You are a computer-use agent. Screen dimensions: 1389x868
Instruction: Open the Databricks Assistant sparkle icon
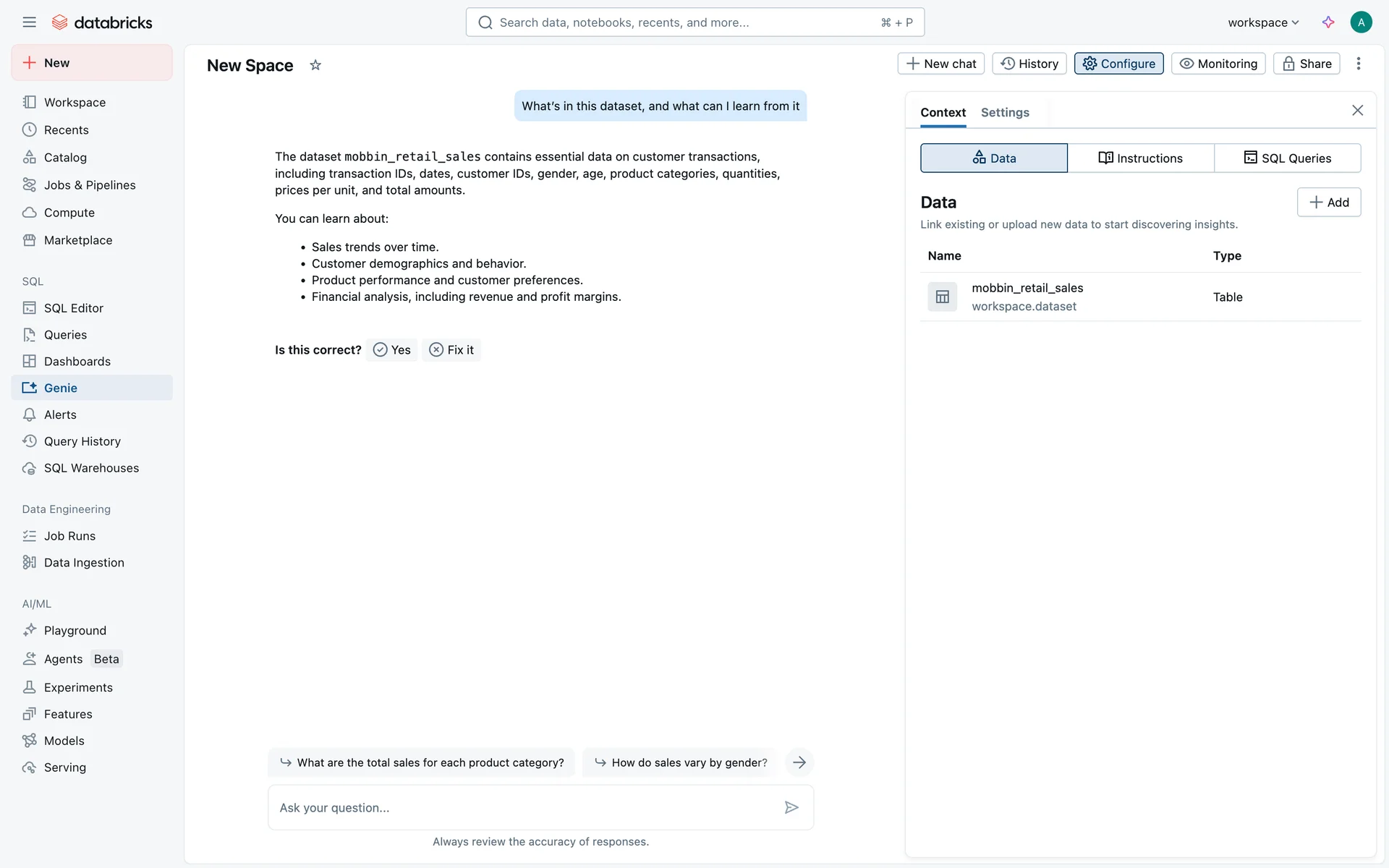1328,22
